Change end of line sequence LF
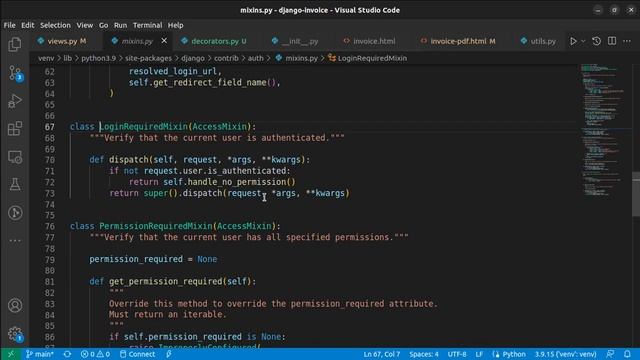 click(x=479, y=354)
